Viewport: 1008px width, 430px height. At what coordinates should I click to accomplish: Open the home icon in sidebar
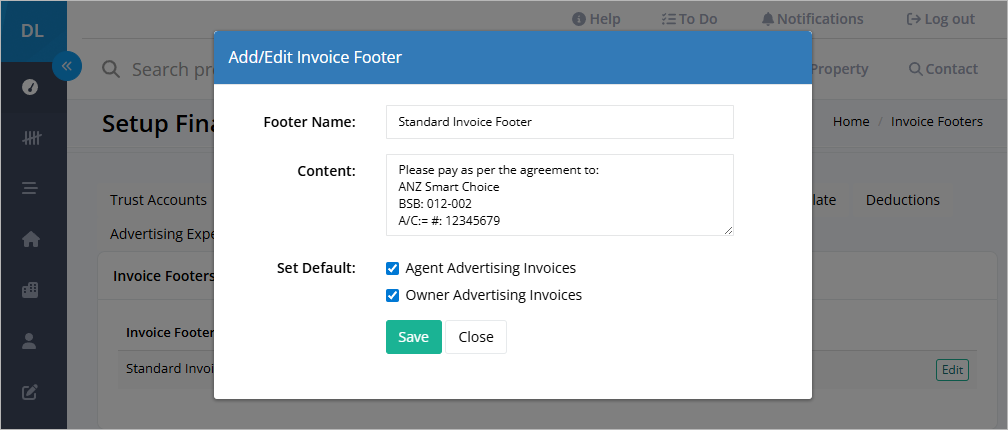tap(30, 239)
